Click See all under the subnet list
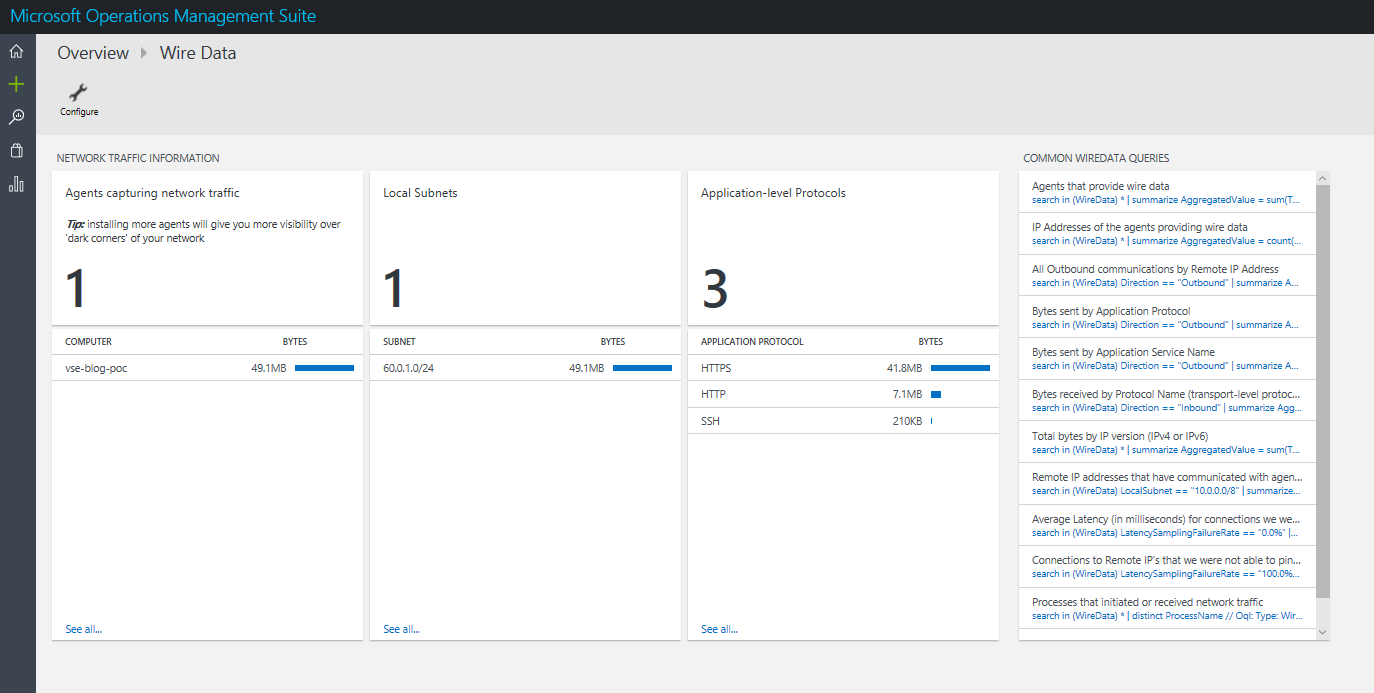 pos(402,629)
